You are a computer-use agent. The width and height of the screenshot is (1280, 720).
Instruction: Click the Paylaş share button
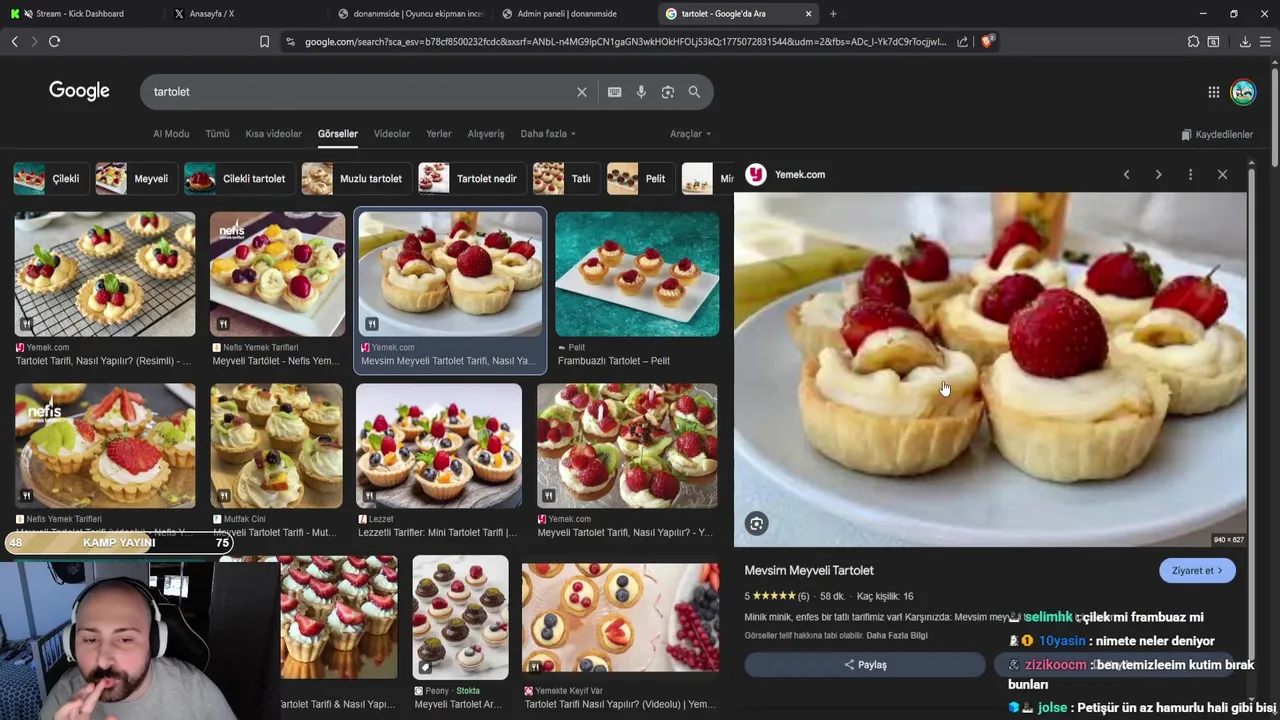click(x=865, y=664)
